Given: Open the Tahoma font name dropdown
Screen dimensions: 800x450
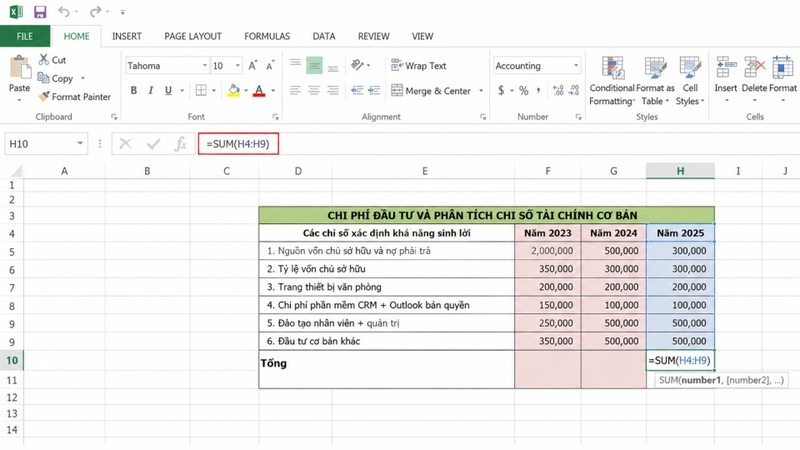Looking at the screenshot, I should coord(205,66).
